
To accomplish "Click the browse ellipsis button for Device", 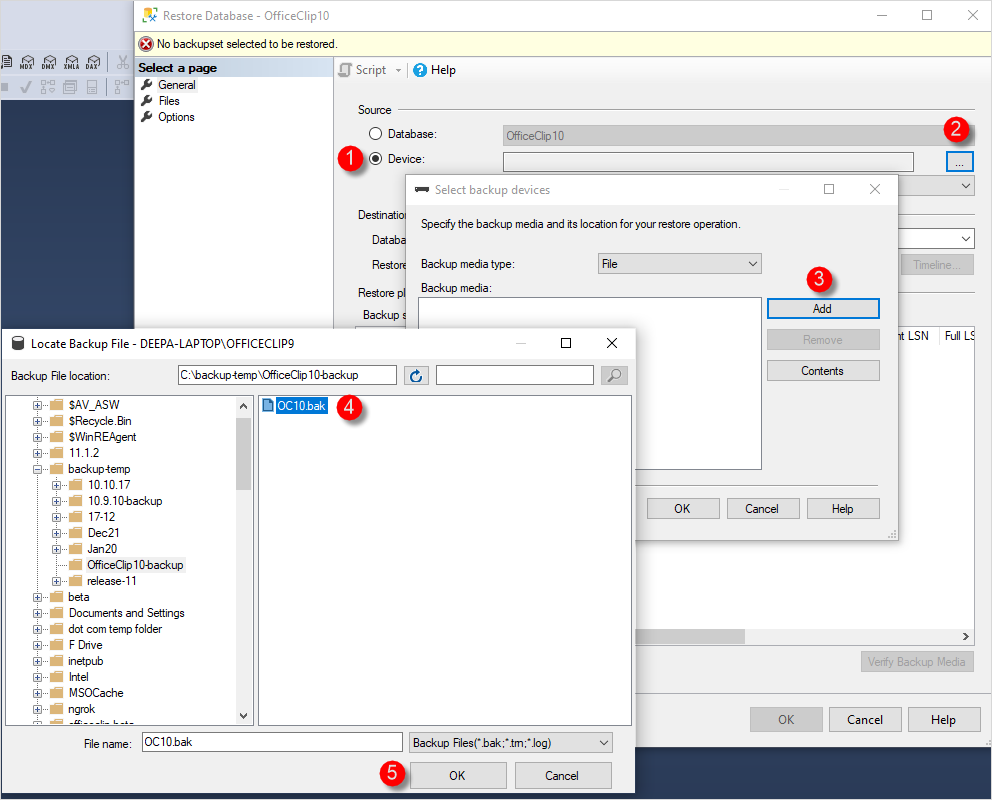I will click(959, 162).
